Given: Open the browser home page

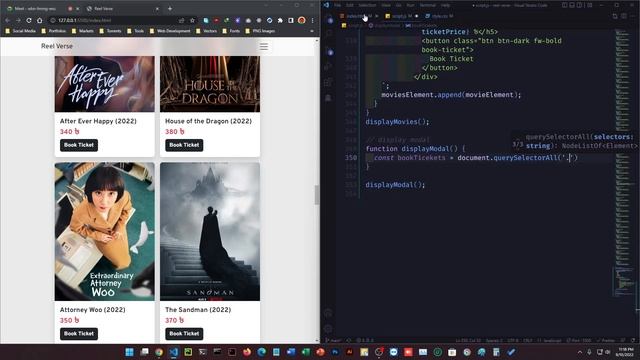Looking at the screenshot, I should pyautogui.click(x=40, y=20).
